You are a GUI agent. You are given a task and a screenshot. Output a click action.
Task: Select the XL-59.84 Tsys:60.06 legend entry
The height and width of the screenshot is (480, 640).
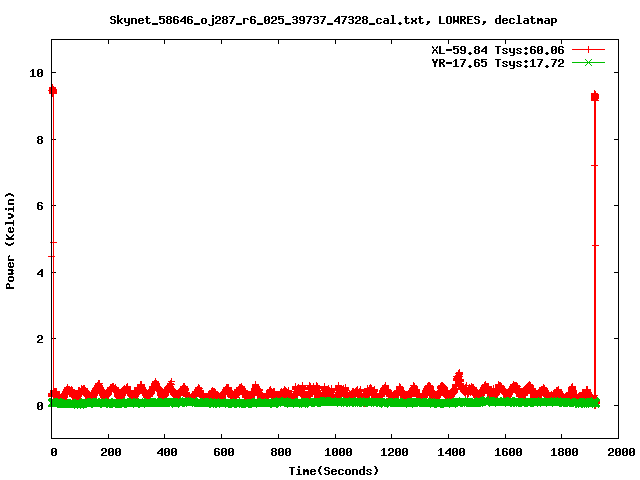(498, 50)
